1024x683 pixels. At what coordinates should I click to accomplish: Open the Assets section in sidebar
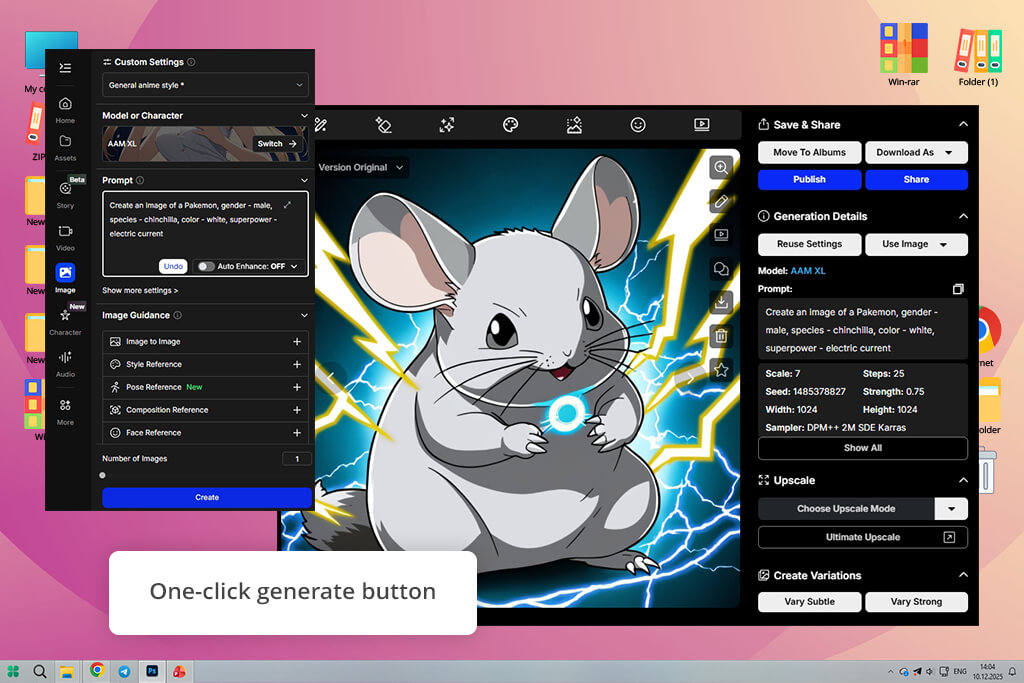click(65, 148)
